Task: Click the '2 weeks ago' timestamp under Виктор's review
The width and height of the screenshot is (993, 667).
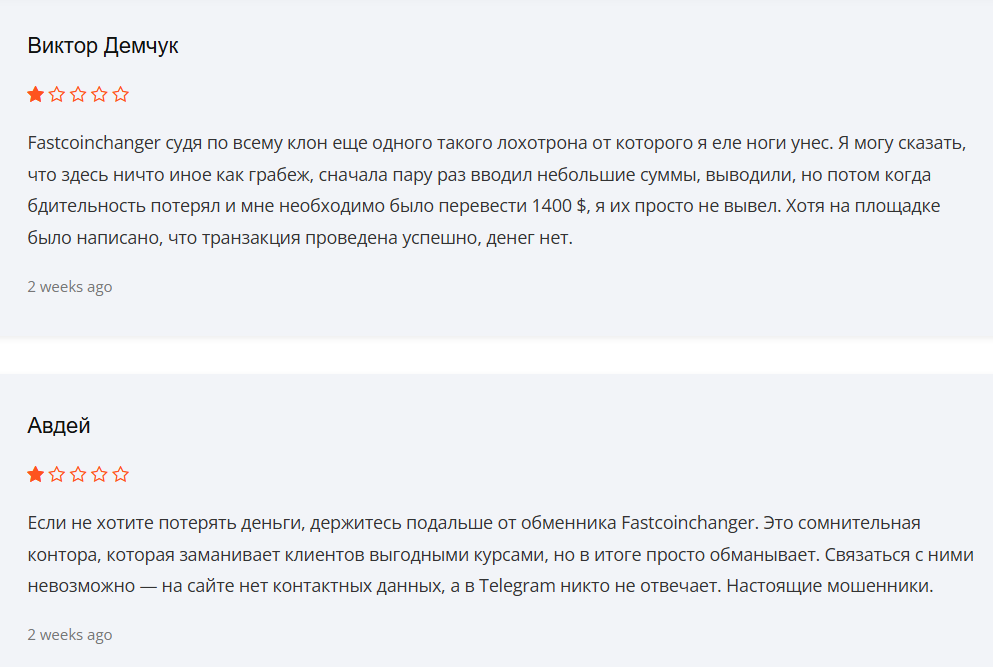Action: (x=70, y=287)
